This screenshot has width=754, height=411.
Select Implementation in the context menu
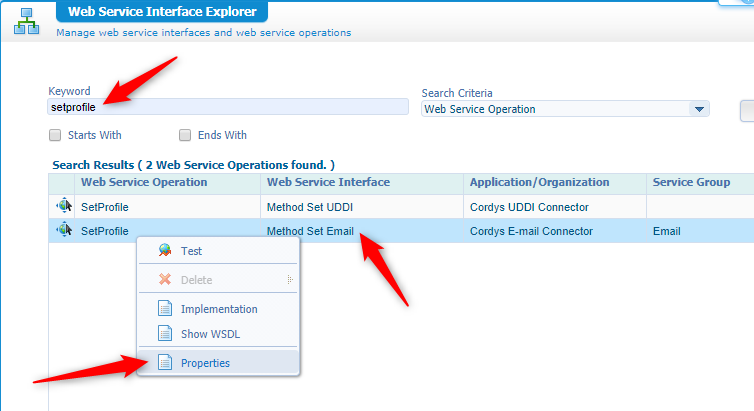coord(219,309)
